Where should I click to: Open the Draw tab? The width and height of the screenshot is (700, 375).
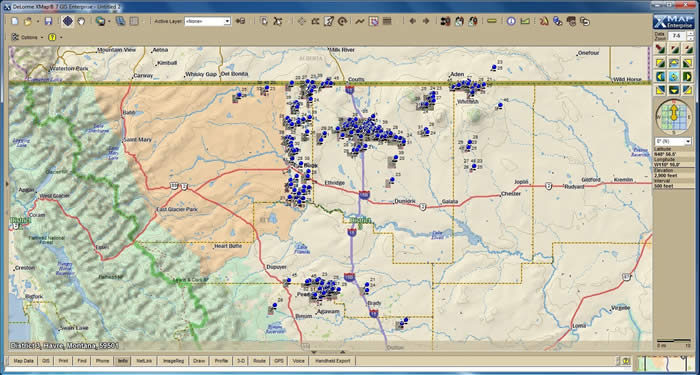pos(199,360)
